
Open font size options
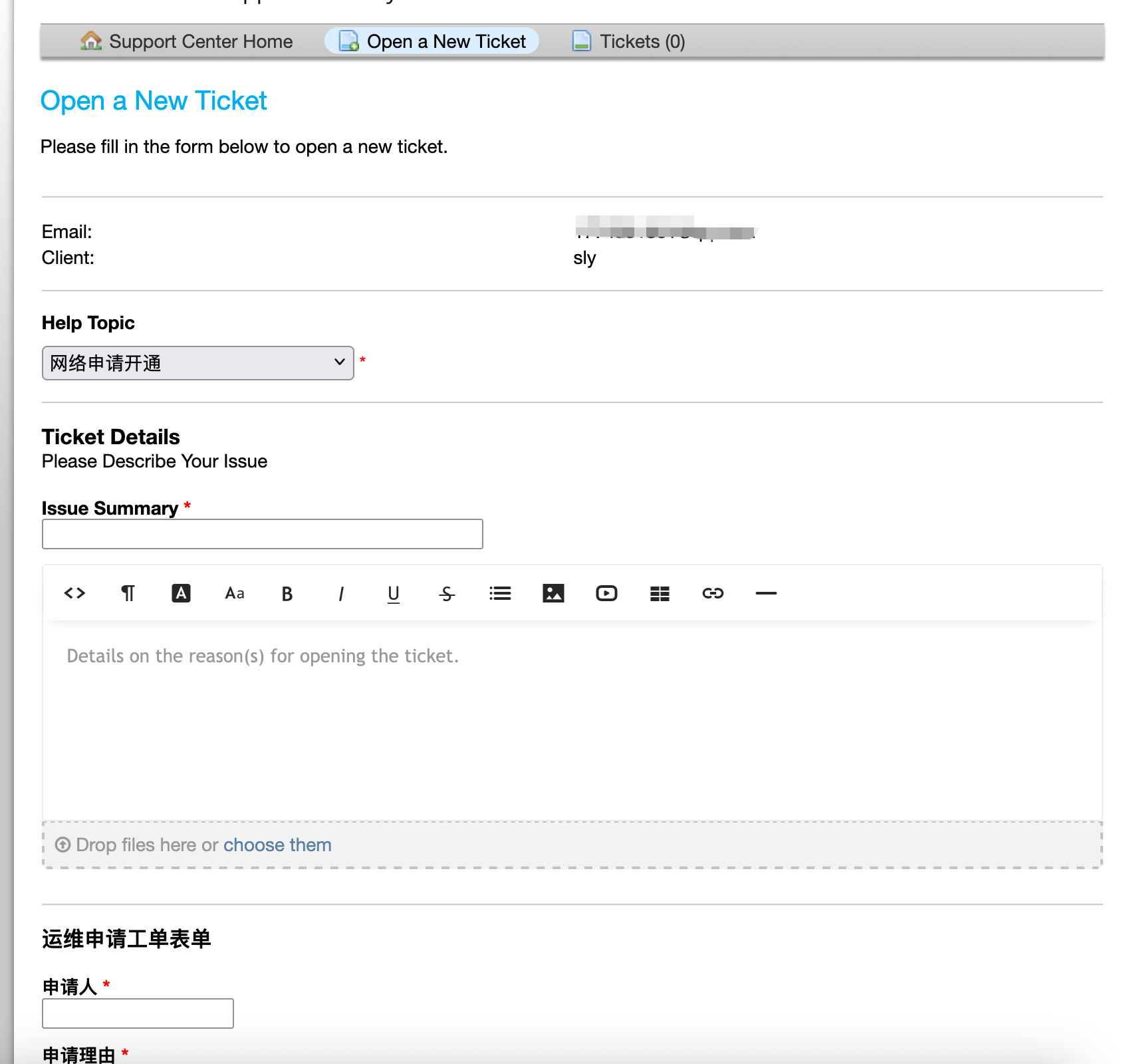pyautogui.click(x=234, y=593)
